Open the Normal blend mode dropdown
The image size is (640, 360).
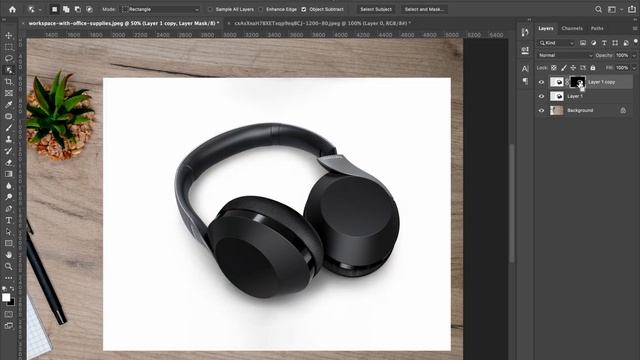(x=565, y=56)
